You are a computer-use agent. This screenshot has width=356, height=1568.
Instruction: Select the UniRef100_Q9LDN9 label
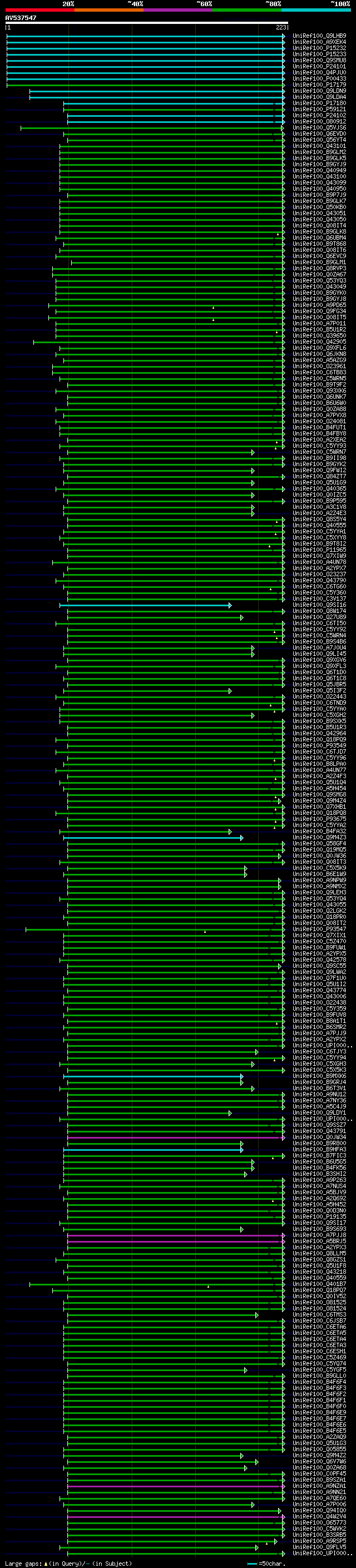point(319,91)
